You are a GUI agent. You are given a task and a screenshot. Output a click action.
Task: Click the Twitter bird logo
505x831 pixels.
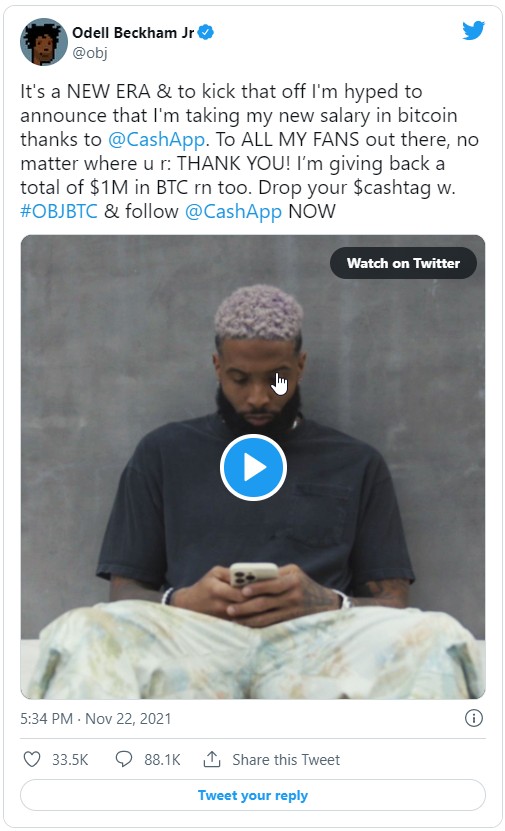(473, 31)
